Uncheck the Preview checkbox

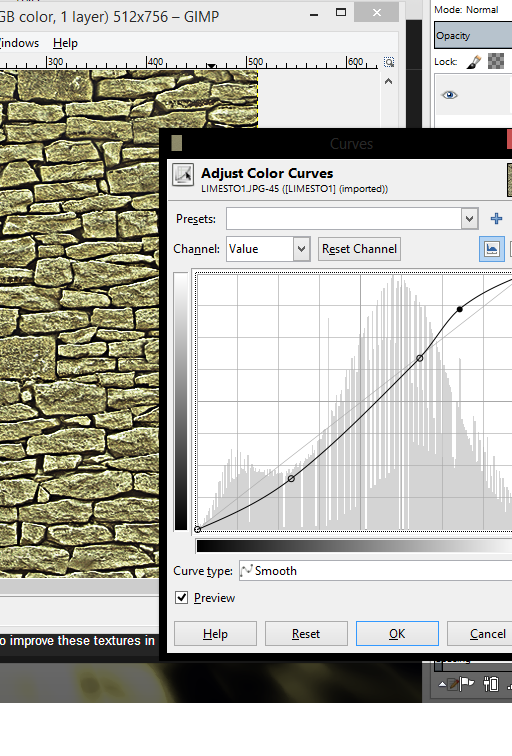tap(181, 598)
